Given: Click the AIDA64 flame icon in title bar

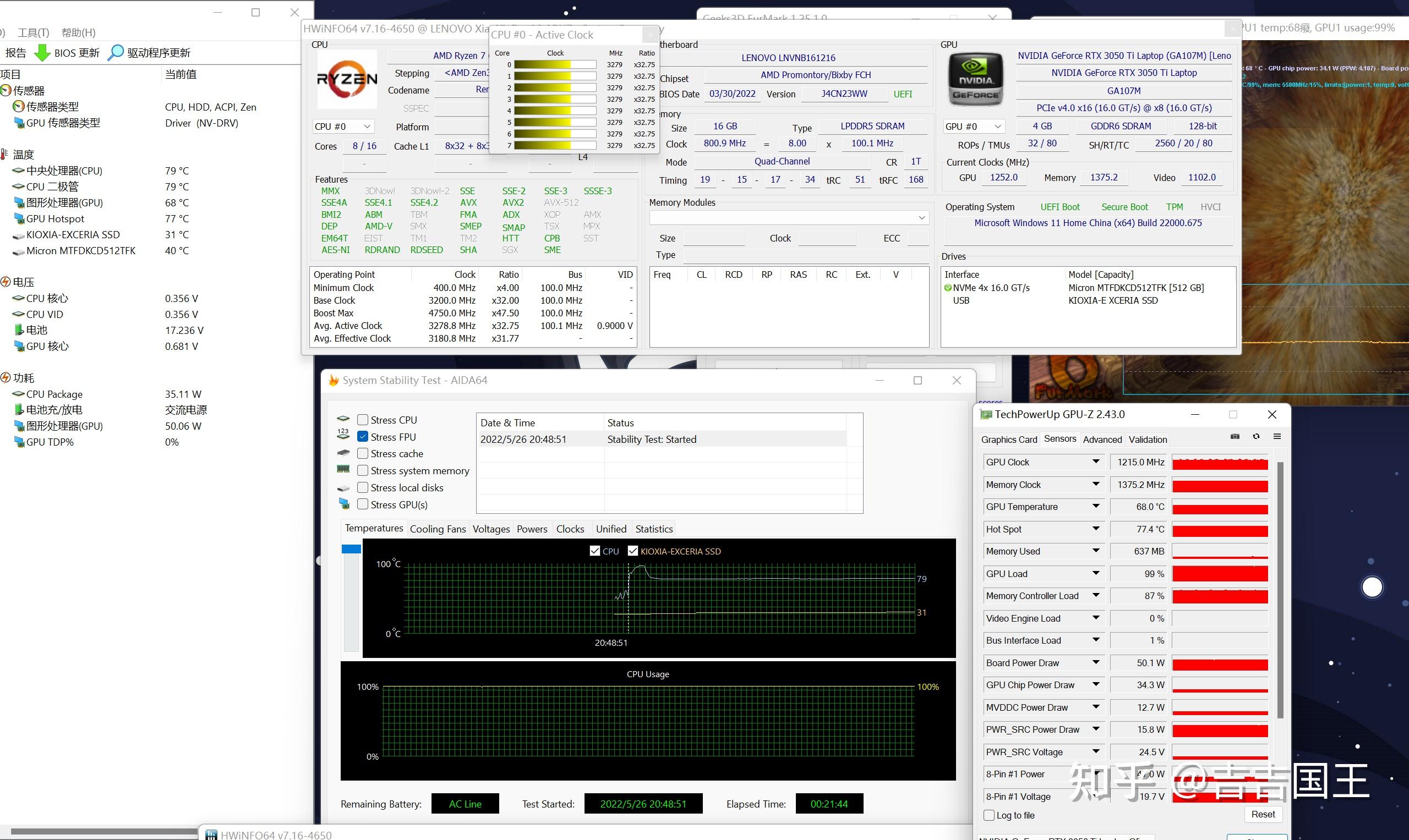Looking at the screenshot, I should (334, 380).
